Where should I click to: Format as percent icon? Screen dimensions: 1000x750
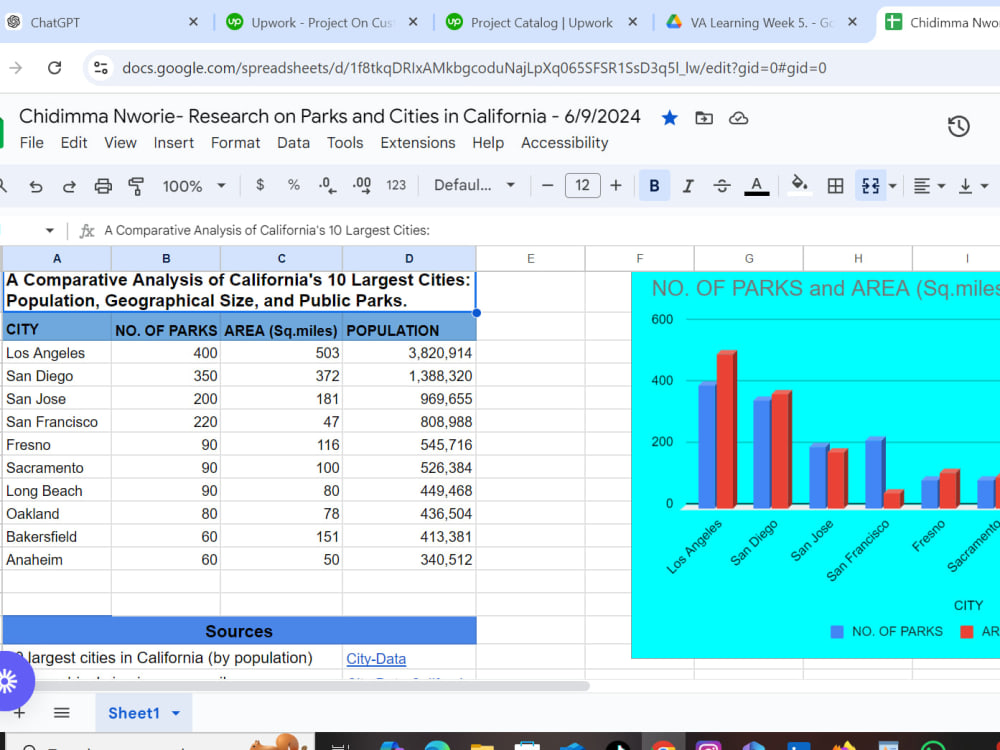(293, 185)
